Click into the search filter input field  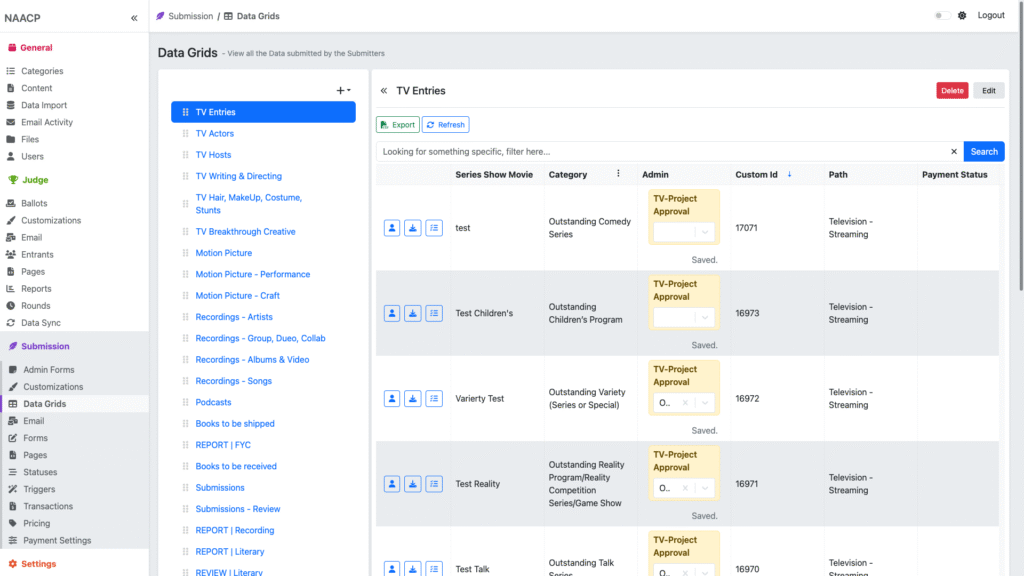click(x=660, y=152)
